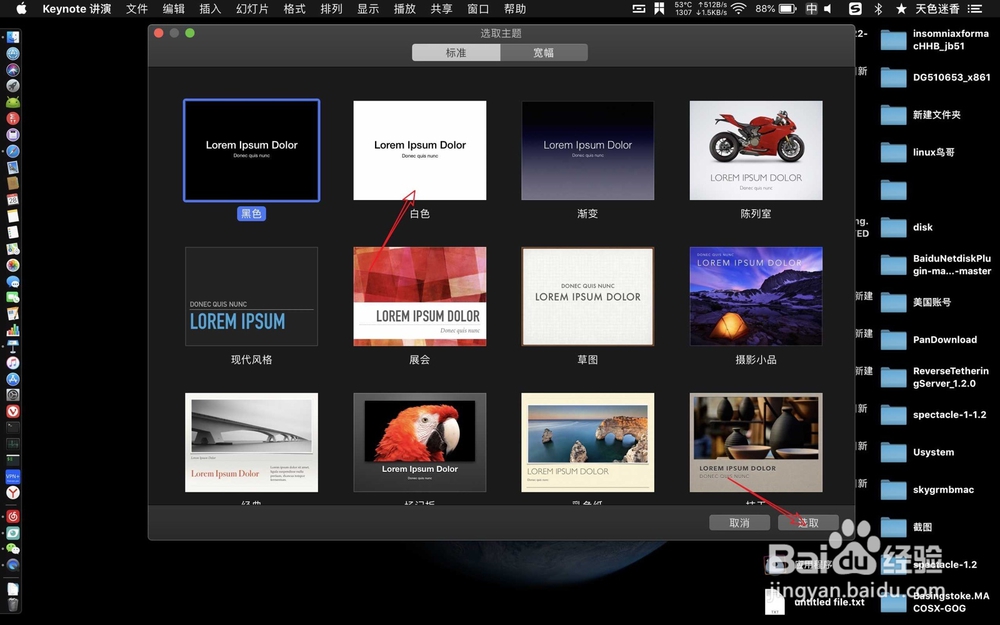Select the 渐变 gradient theme
Screen dimensions: 1000x625
587,151
